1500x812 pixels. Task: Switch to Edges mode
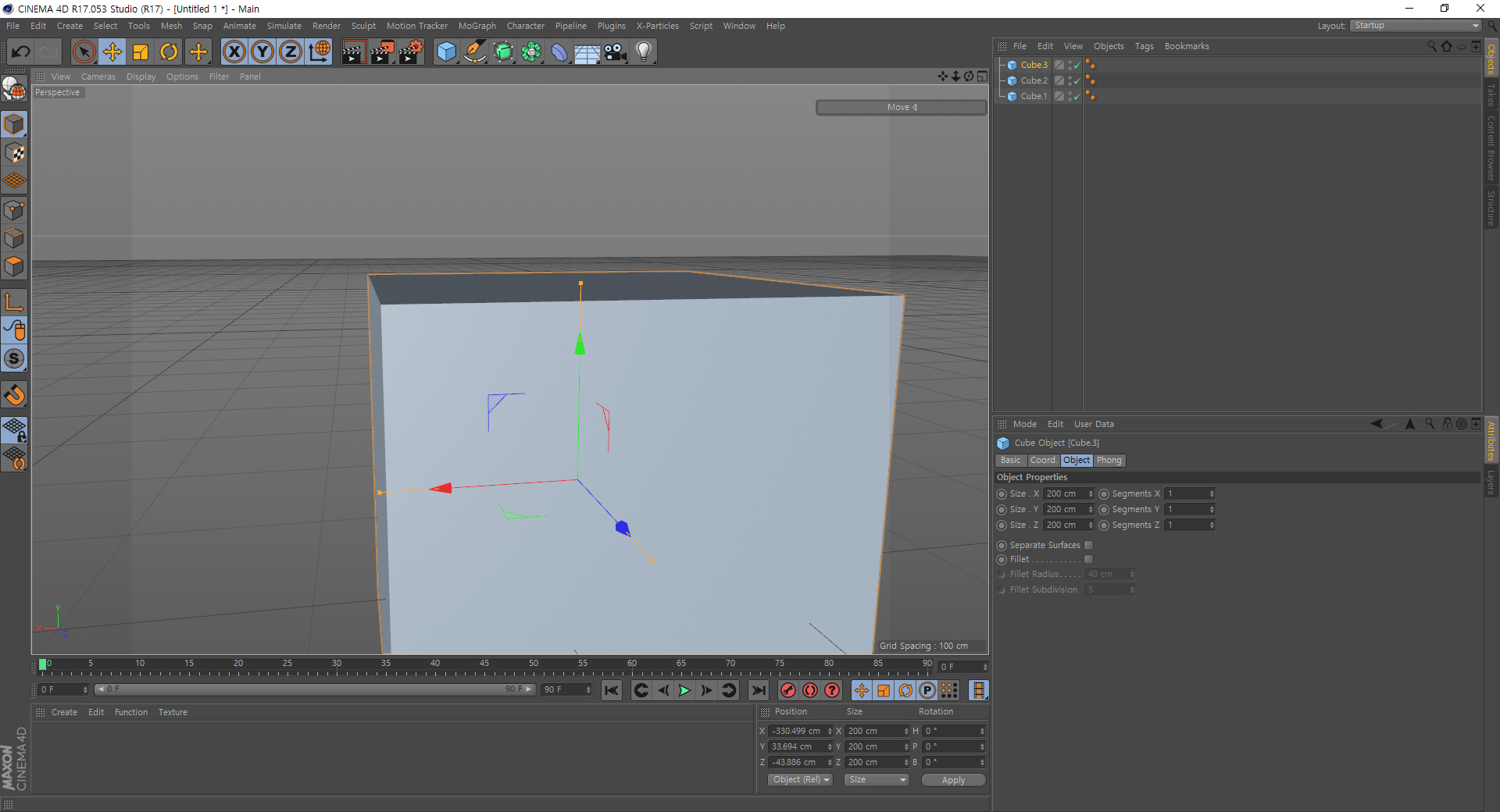[x=14, y=238]
